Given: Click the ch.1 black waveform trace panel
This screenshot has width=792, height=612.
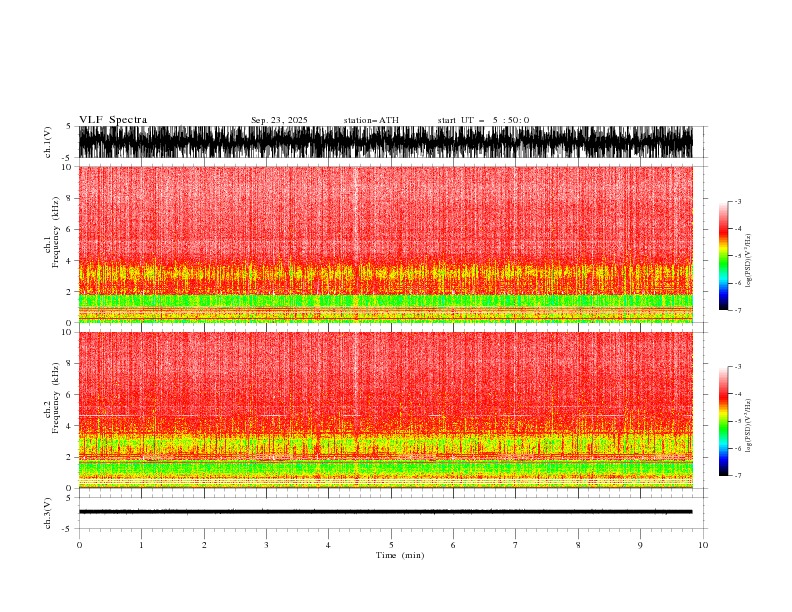Looking at the screenshot, I should click(385, 142).
